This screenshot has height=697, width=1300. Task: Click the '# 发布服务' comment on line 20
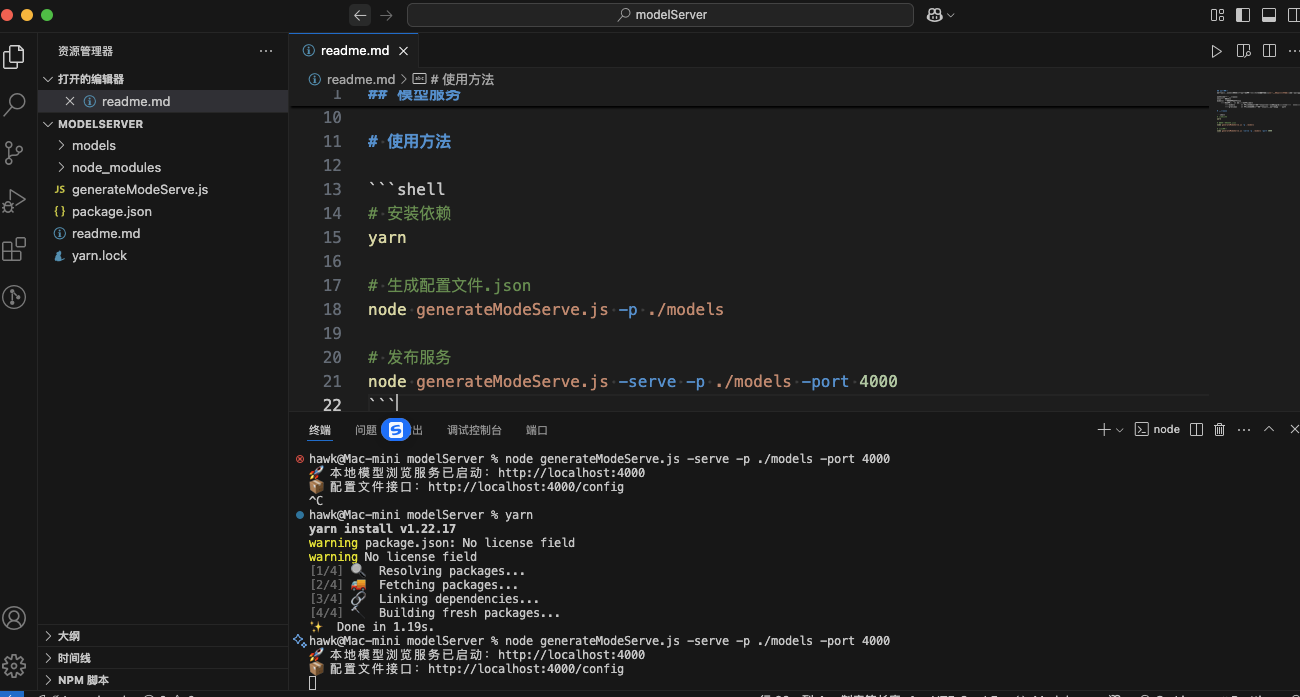[x=409, y=358]
